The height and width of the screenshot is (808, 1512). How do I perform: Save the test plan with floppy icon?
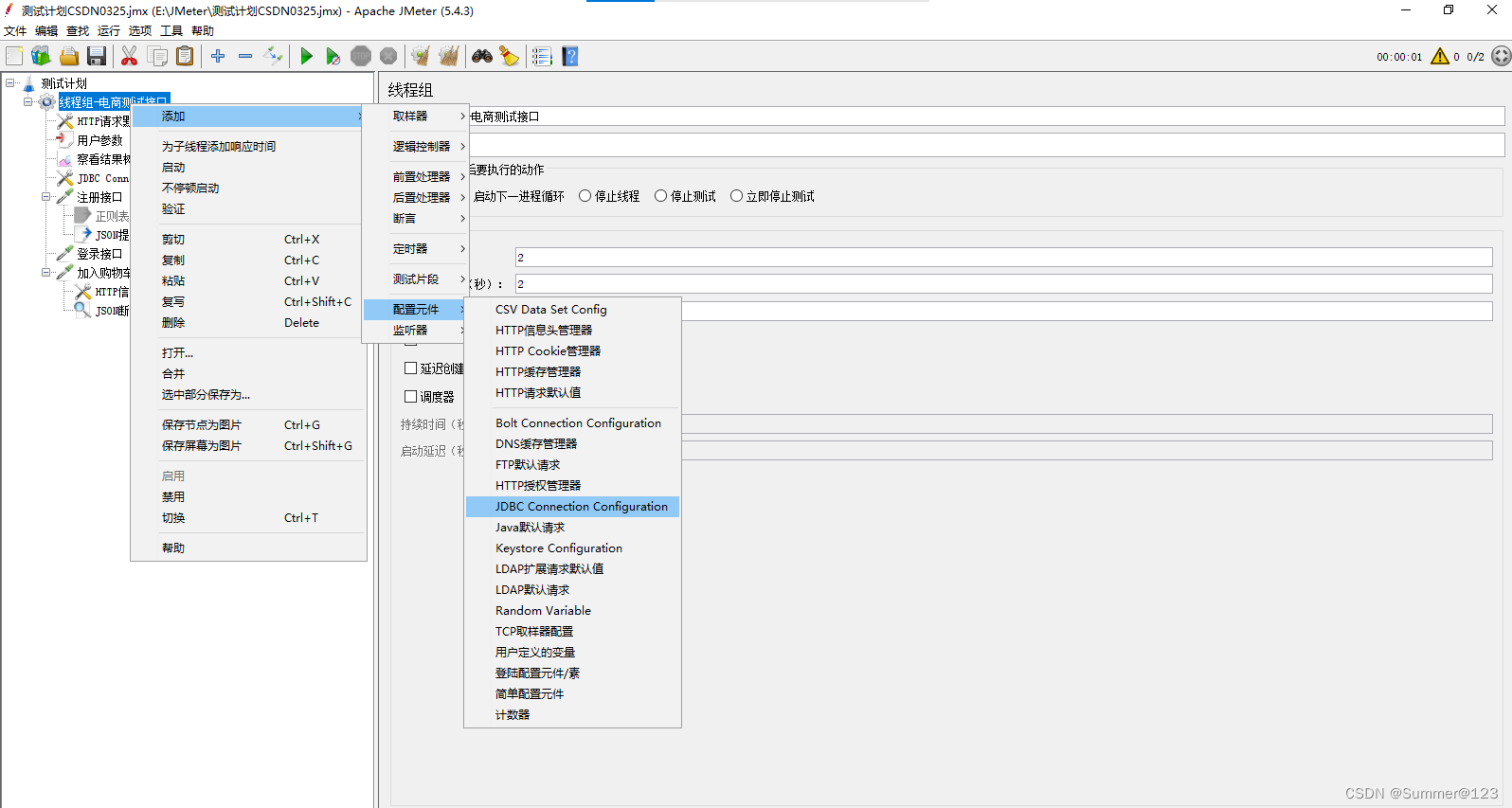pos(97,57)
